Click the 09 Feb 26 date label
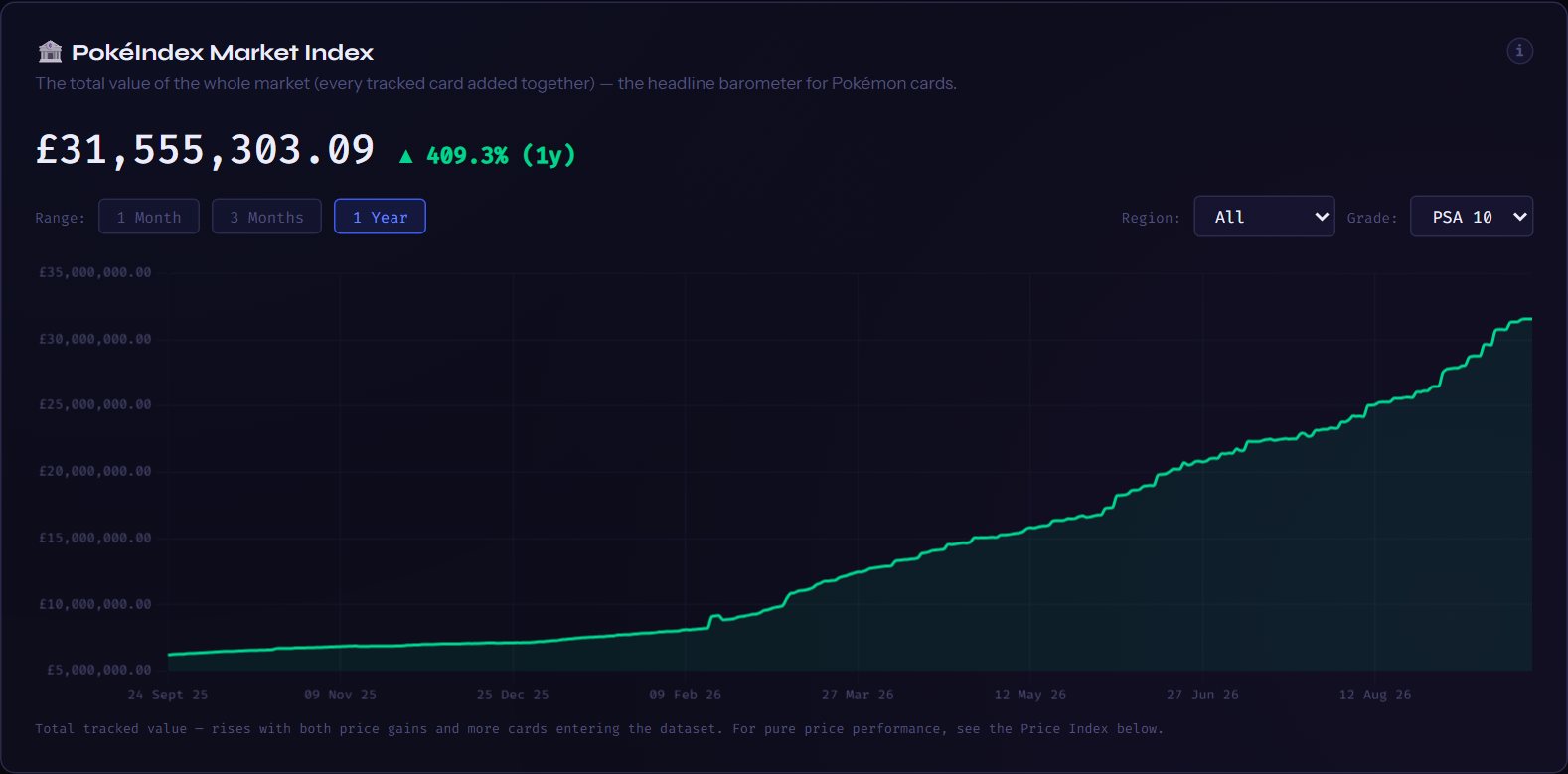This screenshot has height=774, width=1568. [x=686, y=695]
